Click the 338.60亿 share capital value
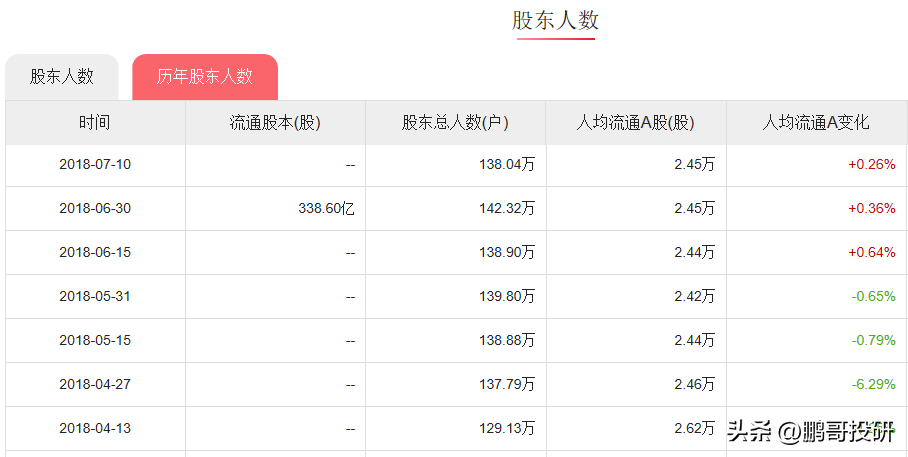908x457 pixels. pyautogui.click(x=327, y=209)
